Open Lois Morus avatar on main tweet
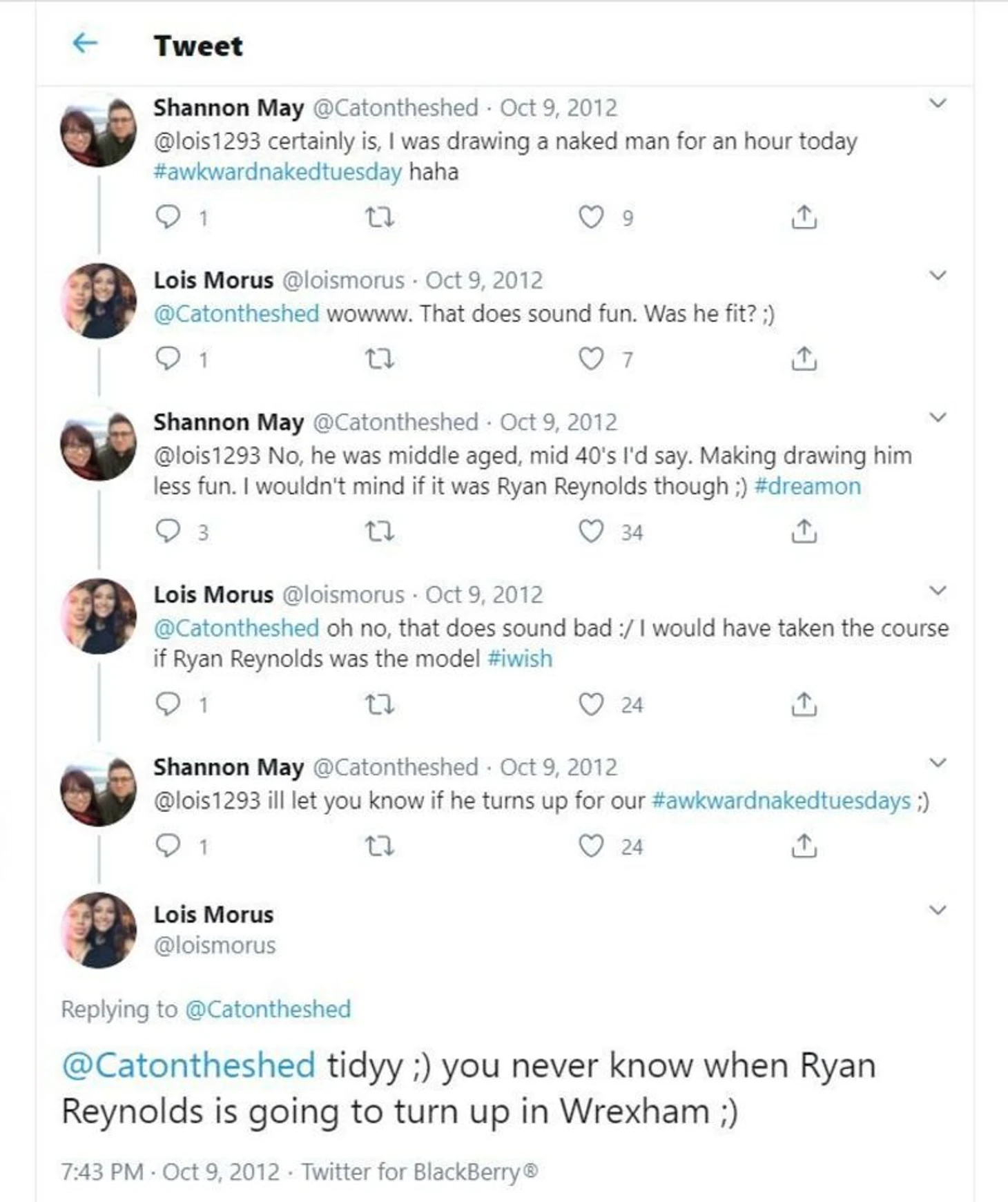Viewport: 1008px width, 1202px height. point(99,929)
